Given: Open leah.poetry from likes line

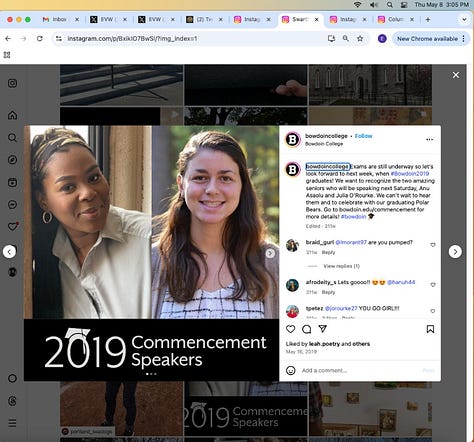Looking at the screenshot, I should point(324,344).
